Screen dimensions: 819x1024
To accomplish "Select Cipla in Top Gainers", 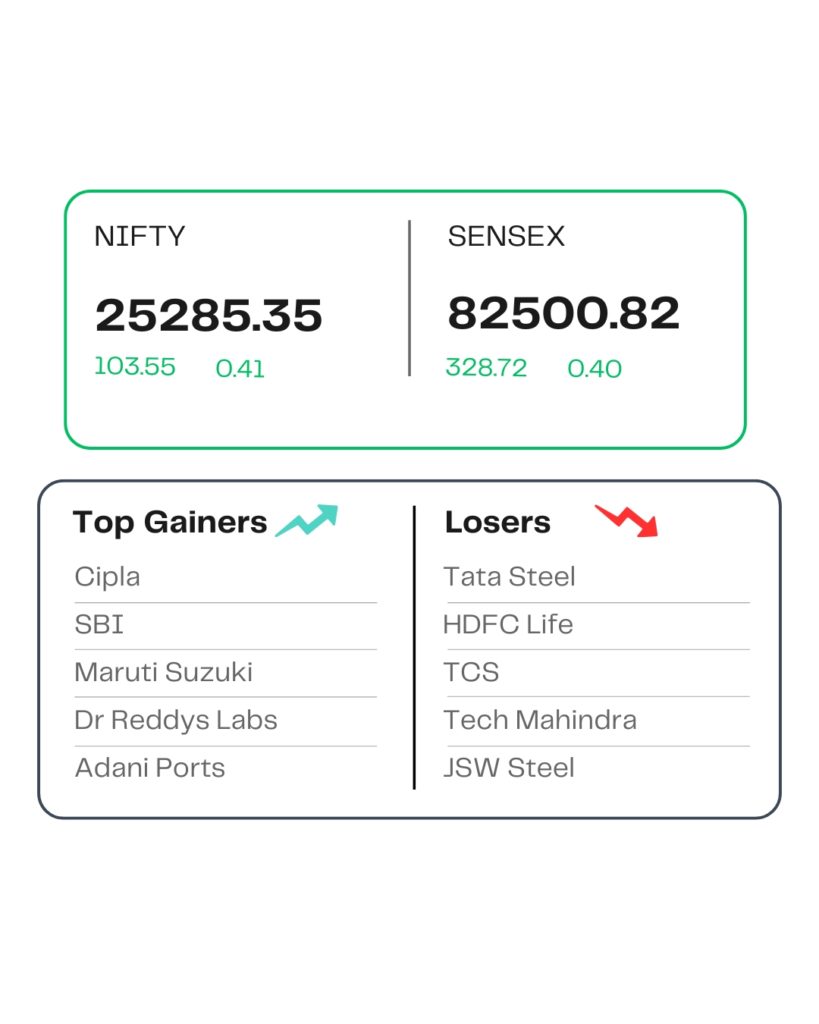I will pos(107,577).
